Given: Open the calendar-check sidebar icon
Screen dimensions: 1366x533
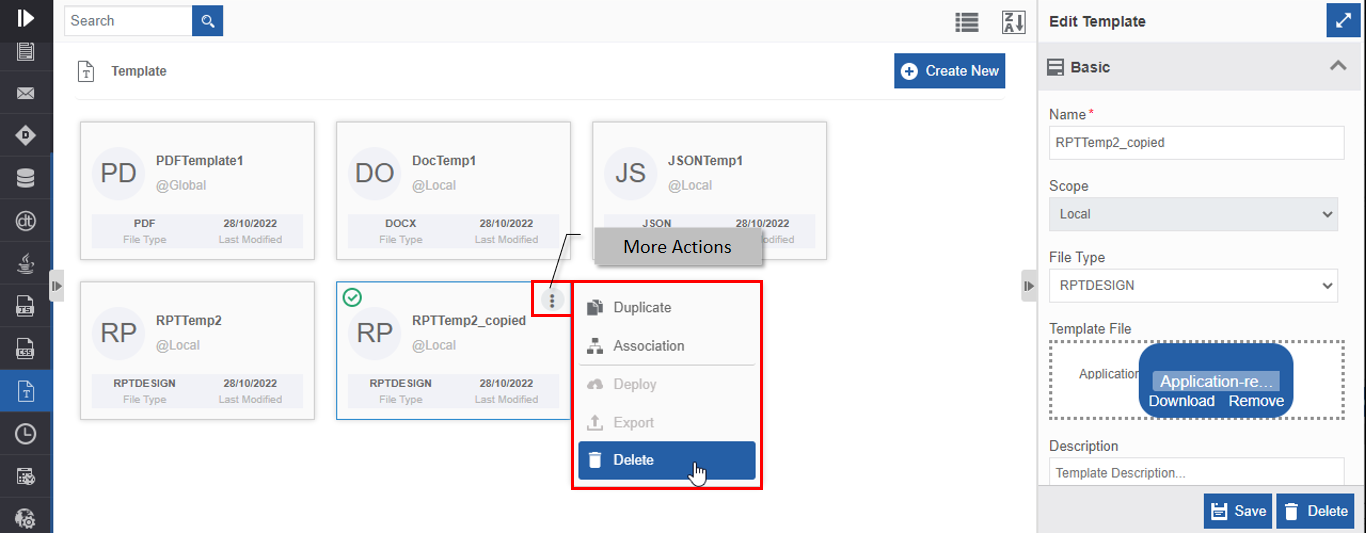Looking at the screenshot, I should click(x=26, y=477).
